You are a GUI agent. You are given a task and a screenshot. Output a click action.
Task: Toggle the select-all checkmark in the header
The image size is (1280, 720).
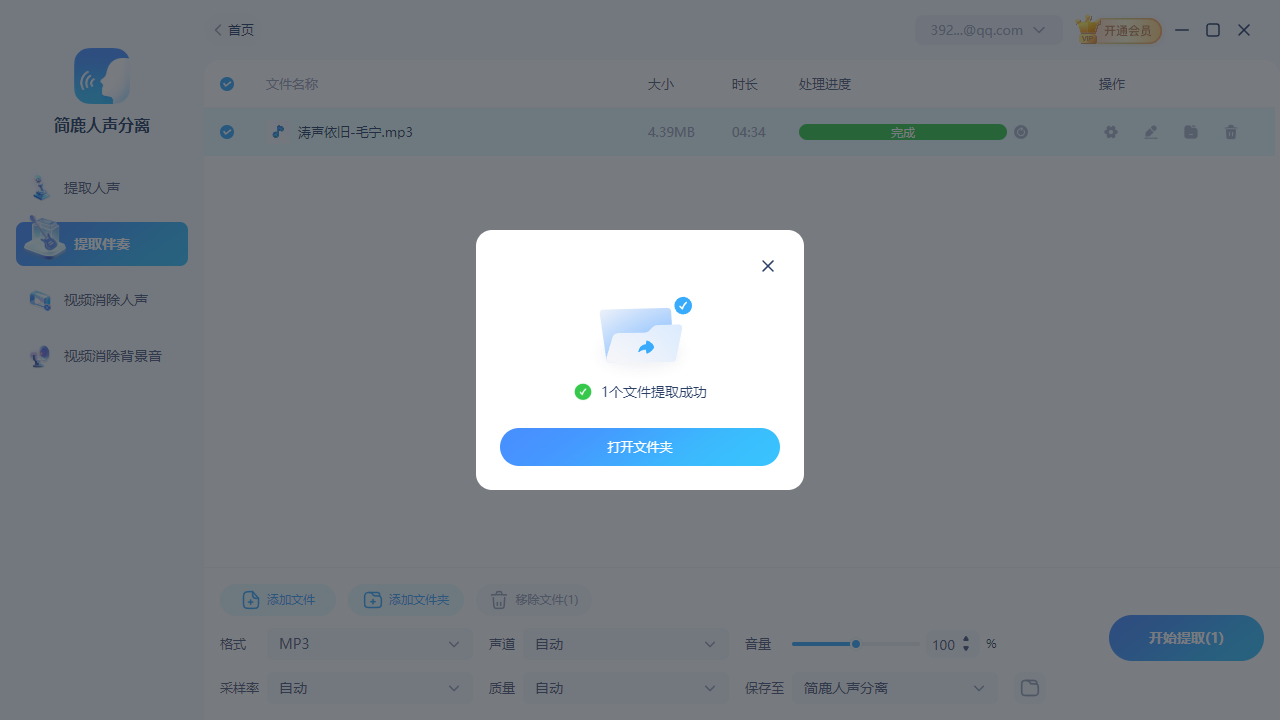[227, 84]
